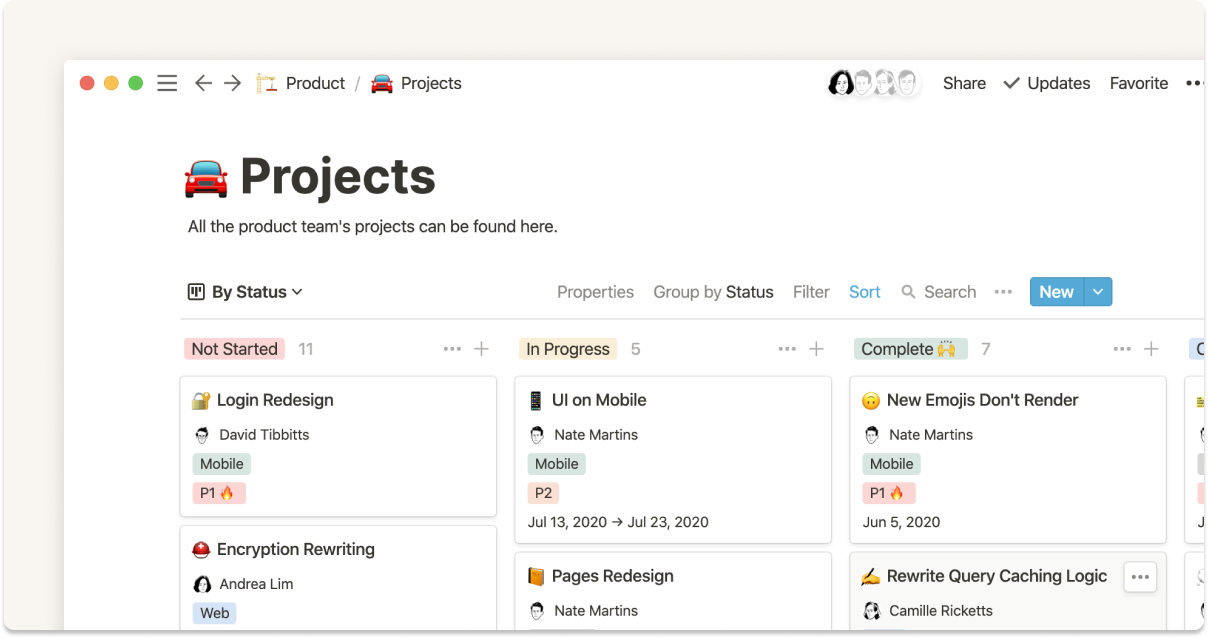Image resolution: width=1208 pixels, height=638 pixels.
Task: Open the Login Redesign card
Action: tap(338, 446)
